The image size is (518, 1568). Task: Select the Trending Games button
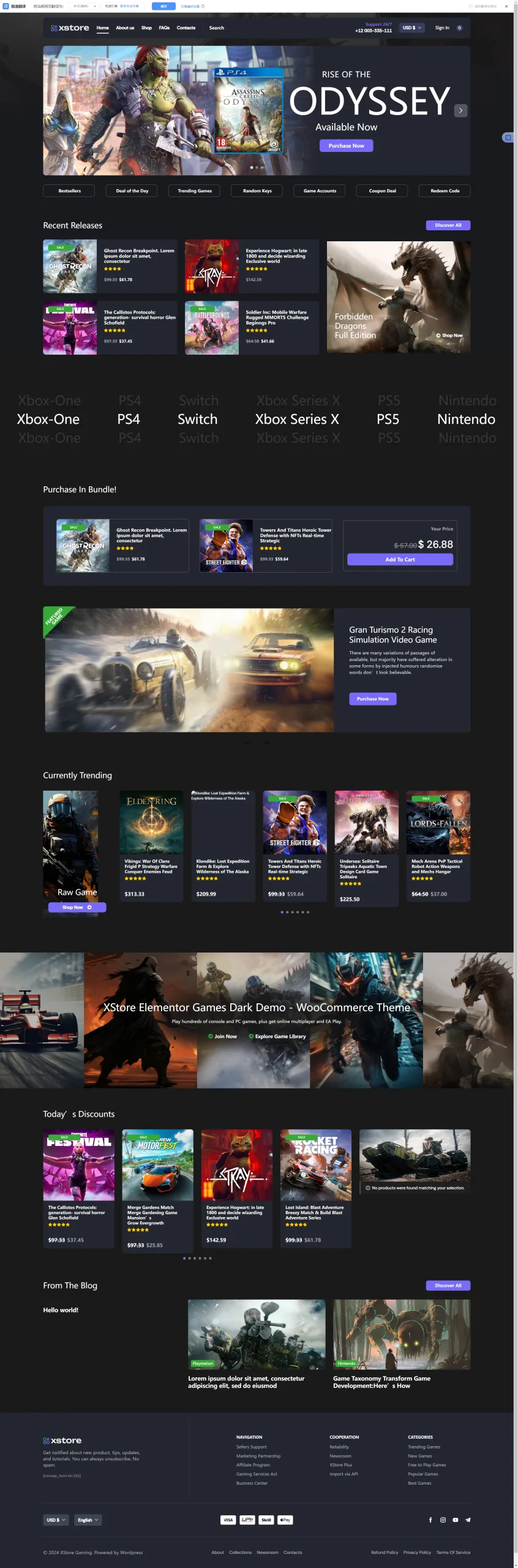pos(195,191)
